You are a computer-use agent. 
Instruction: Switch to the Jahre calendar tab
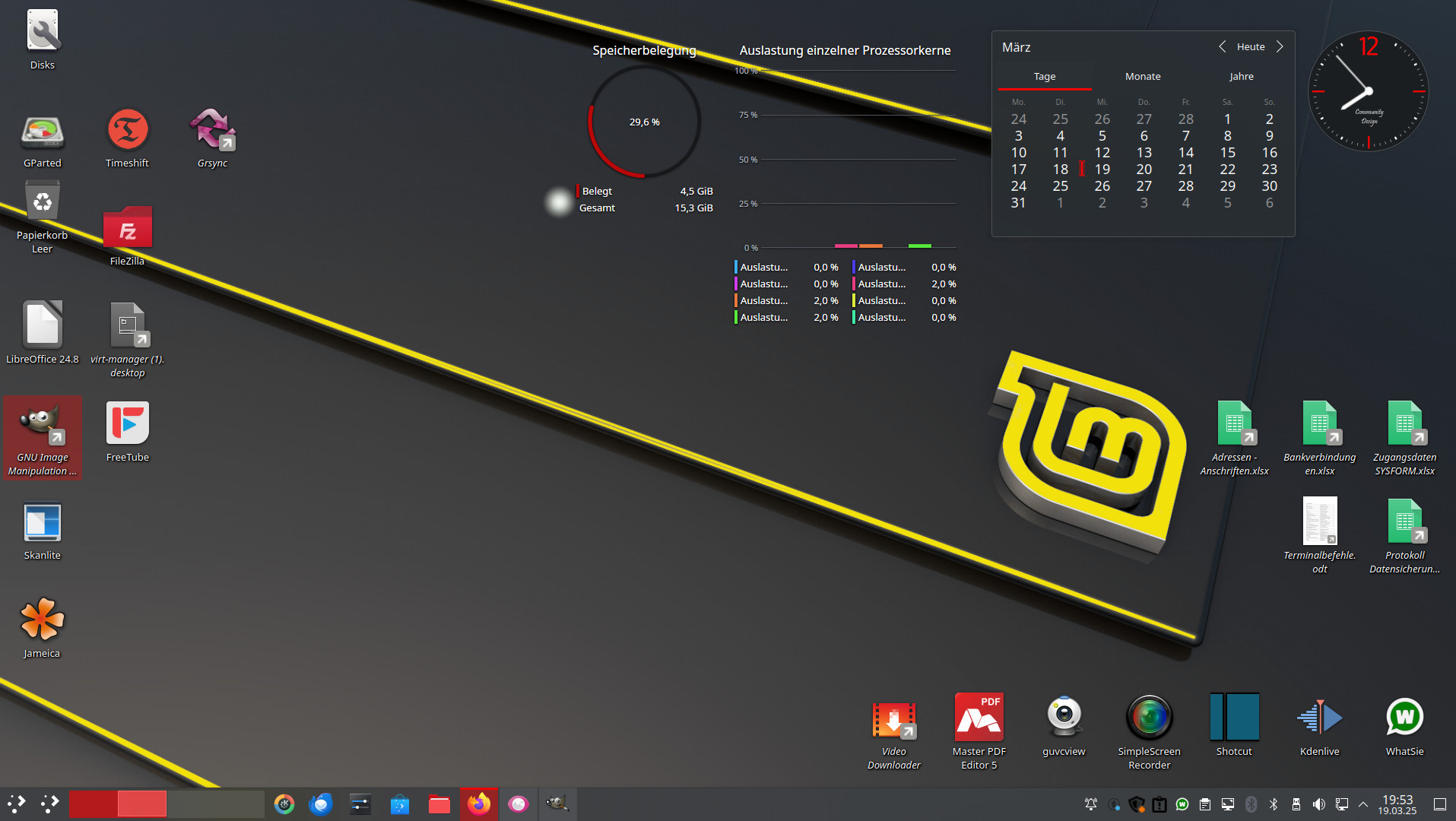pyautogui.click(x=1242, y=77)
